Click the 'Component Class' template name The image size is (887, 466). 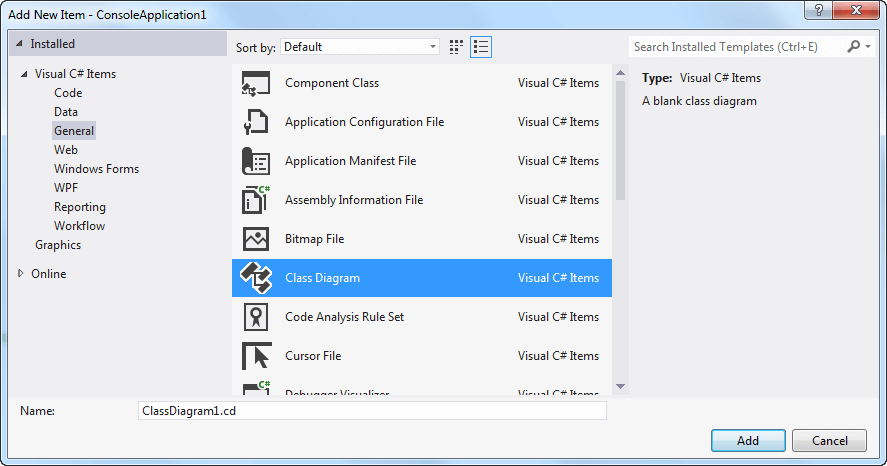tap(332, 83)
